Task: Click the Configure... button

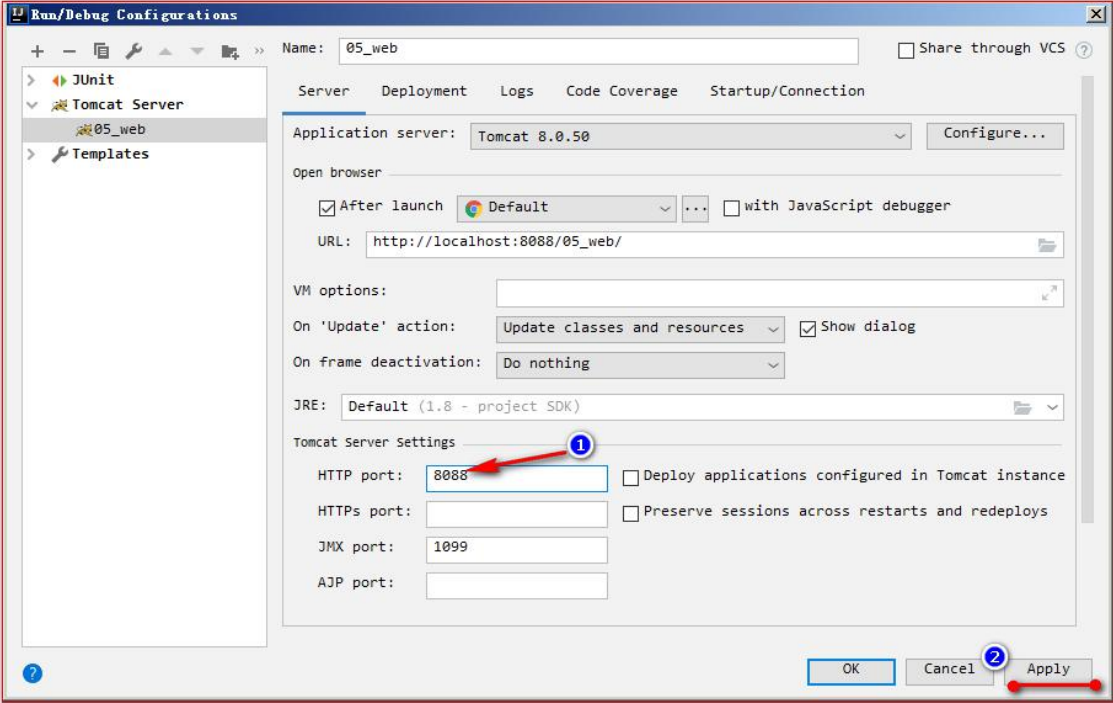Action: point(994,134)
